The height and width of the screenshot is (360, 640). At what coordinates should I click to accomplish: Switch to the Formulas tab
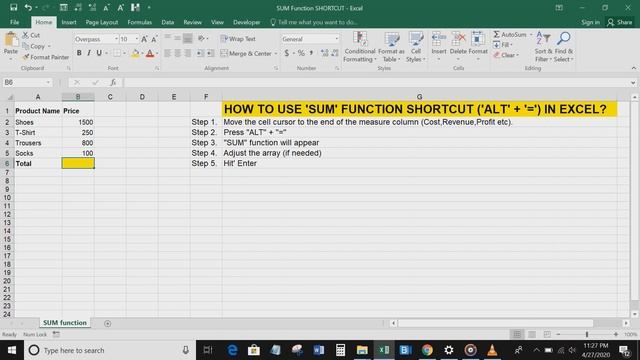[140, 22]
